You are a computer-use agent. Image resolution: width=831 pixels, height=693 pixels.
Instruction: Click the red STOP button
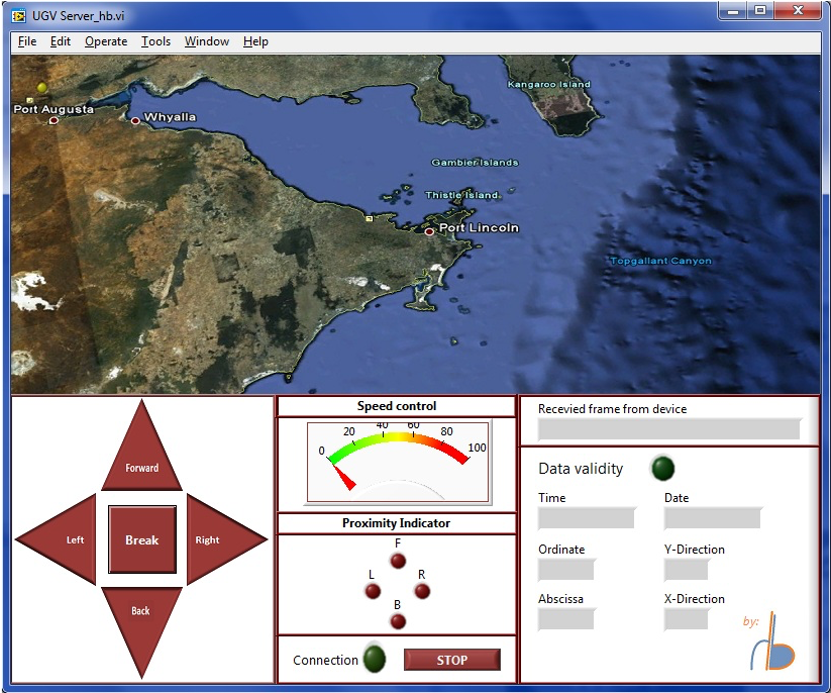[x=452, y=660]
